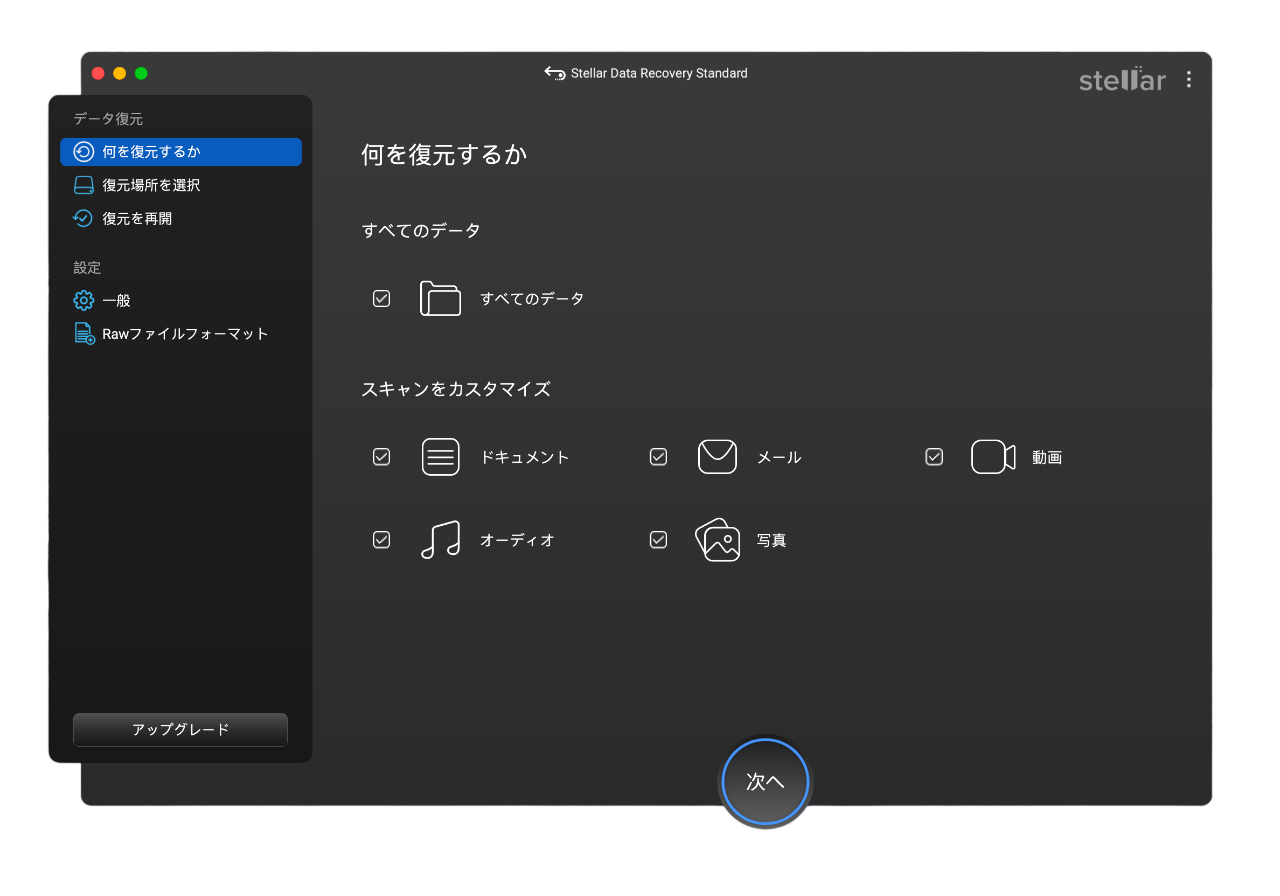
Task: Click the All Data folder icon
Action: (x=440, y=298)
